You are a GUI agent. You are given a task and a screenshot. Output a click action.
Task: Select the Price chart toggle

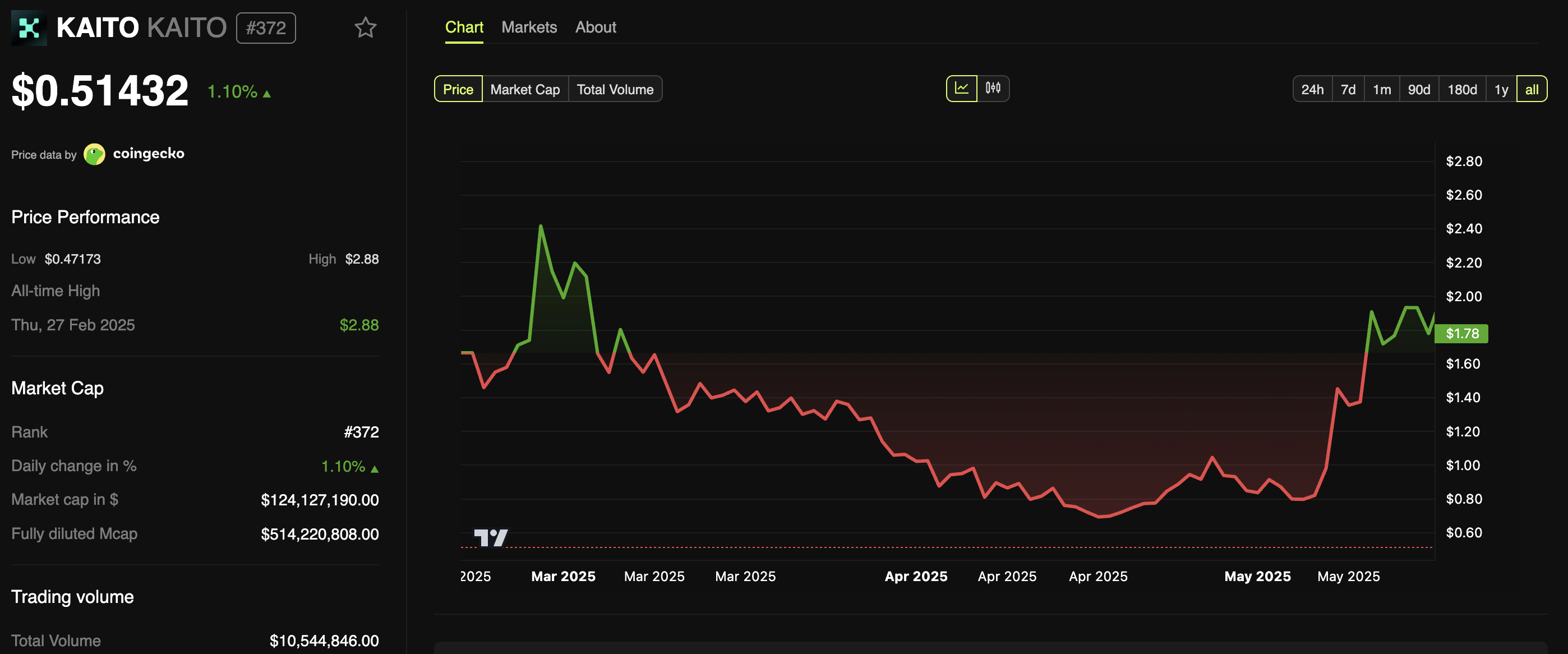point(458,90)
